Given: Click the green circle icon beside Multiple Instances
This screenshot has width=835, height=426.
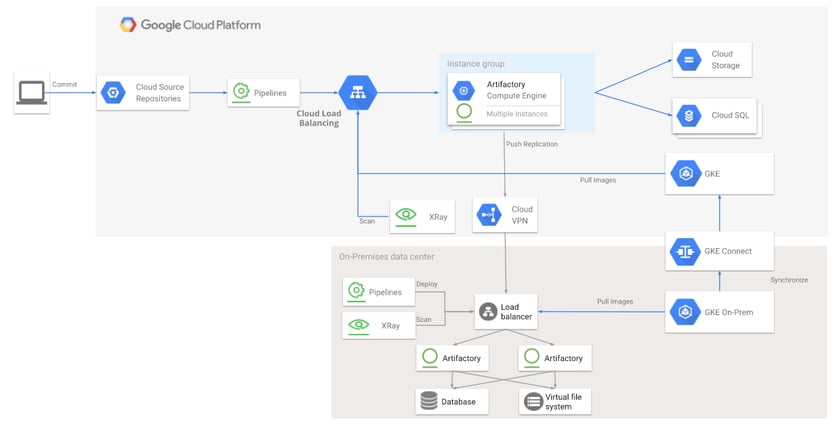Looking at the screenshot, I should (464, 112).
